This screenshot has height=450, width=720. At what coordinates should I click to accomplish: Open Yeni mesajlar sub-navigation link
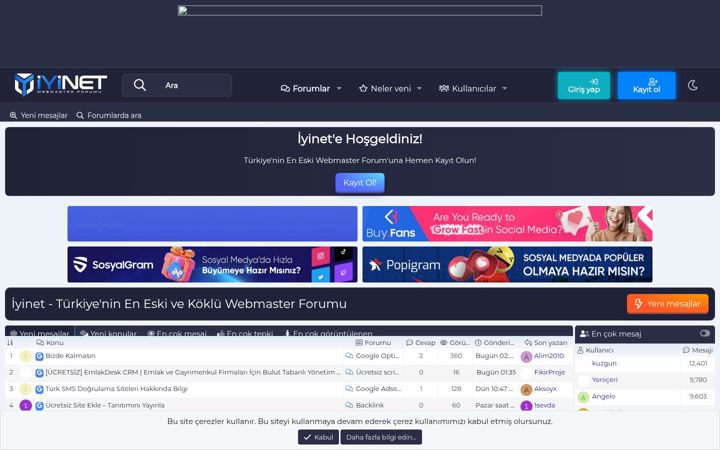pyautogui.click(x=39, y=115)
